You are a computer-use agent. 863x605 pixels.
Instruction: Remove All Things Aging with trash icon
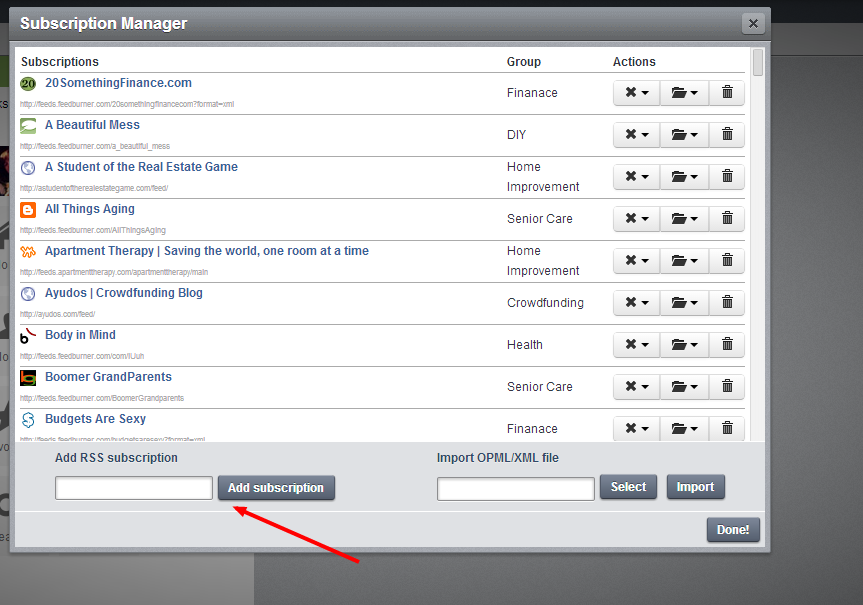[x=727, y=219]
